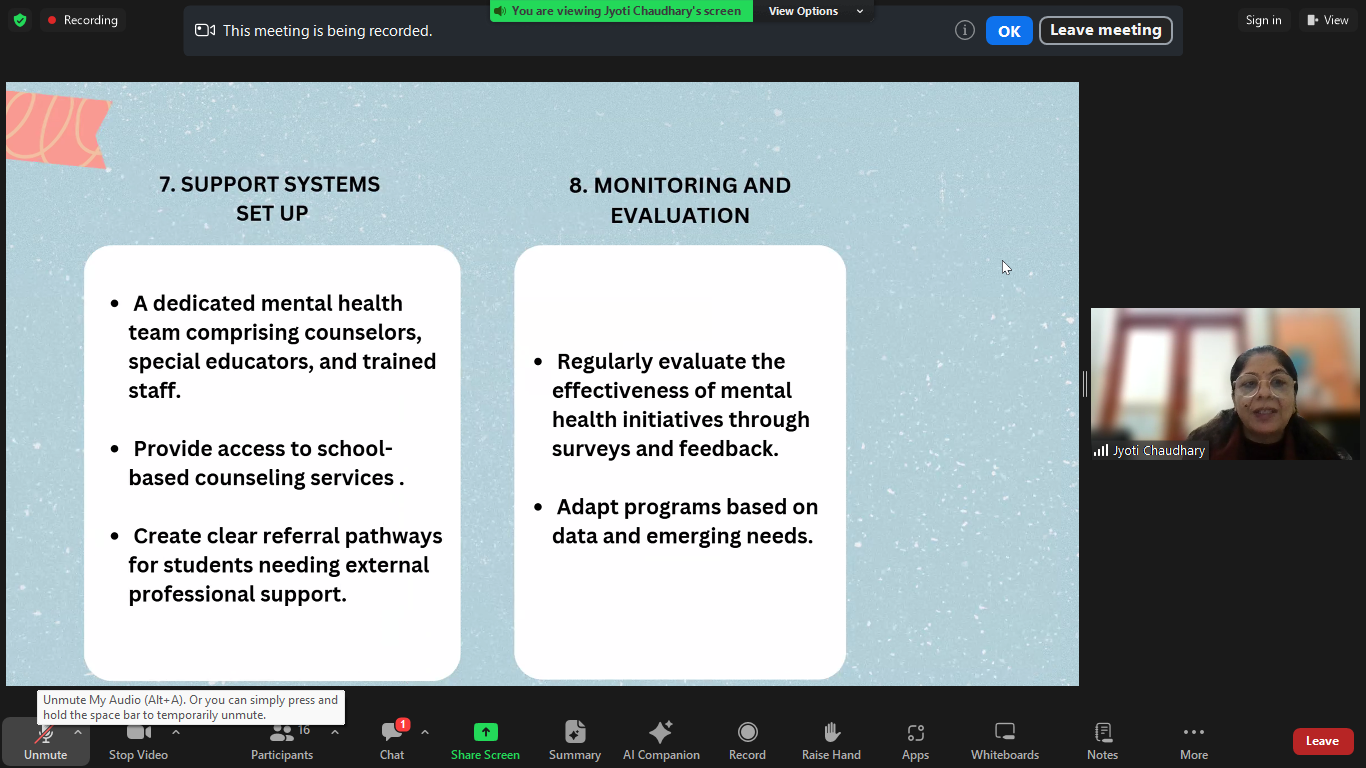Click the green screen-viewing status banner
1366x768 pixels.
tap(621, 11)
